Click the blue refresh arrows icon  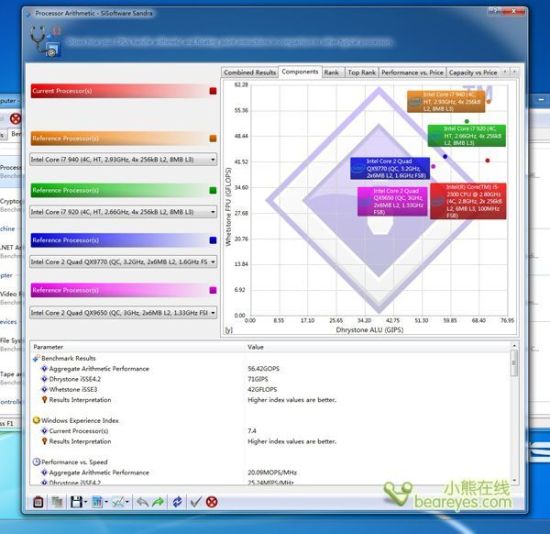click(x=177, y=502)
